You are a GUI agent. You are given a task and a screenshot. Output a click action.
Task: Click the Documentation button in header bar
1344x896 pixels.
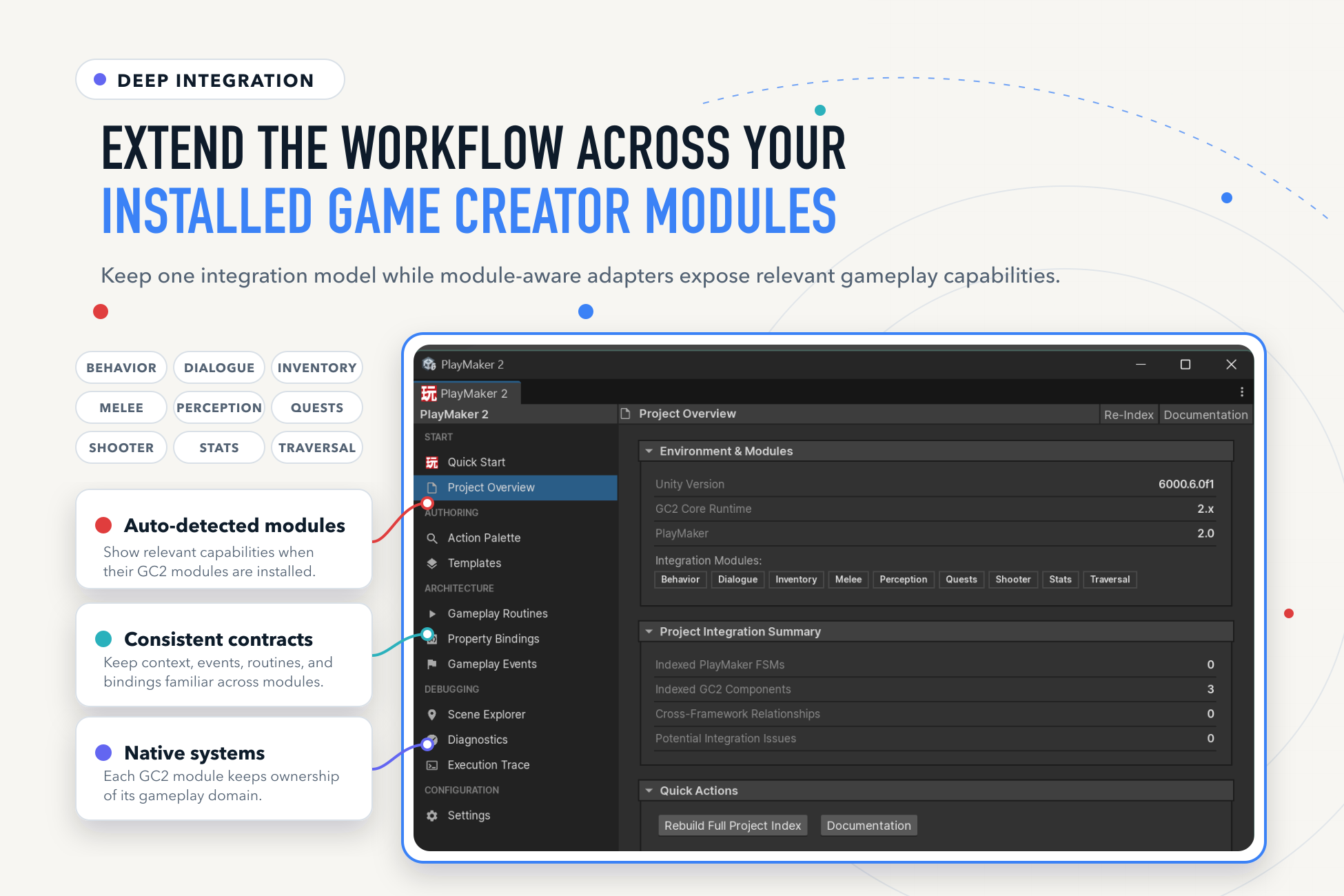[x=1205, y=415]
